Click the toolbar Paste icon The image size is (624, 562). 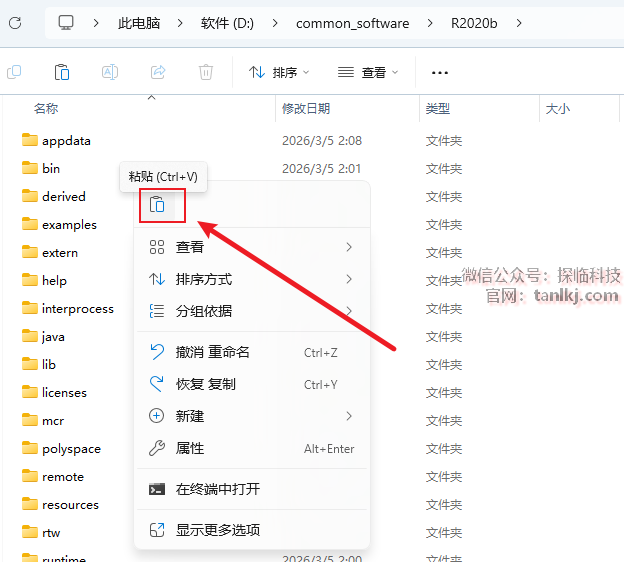point(62,72)
